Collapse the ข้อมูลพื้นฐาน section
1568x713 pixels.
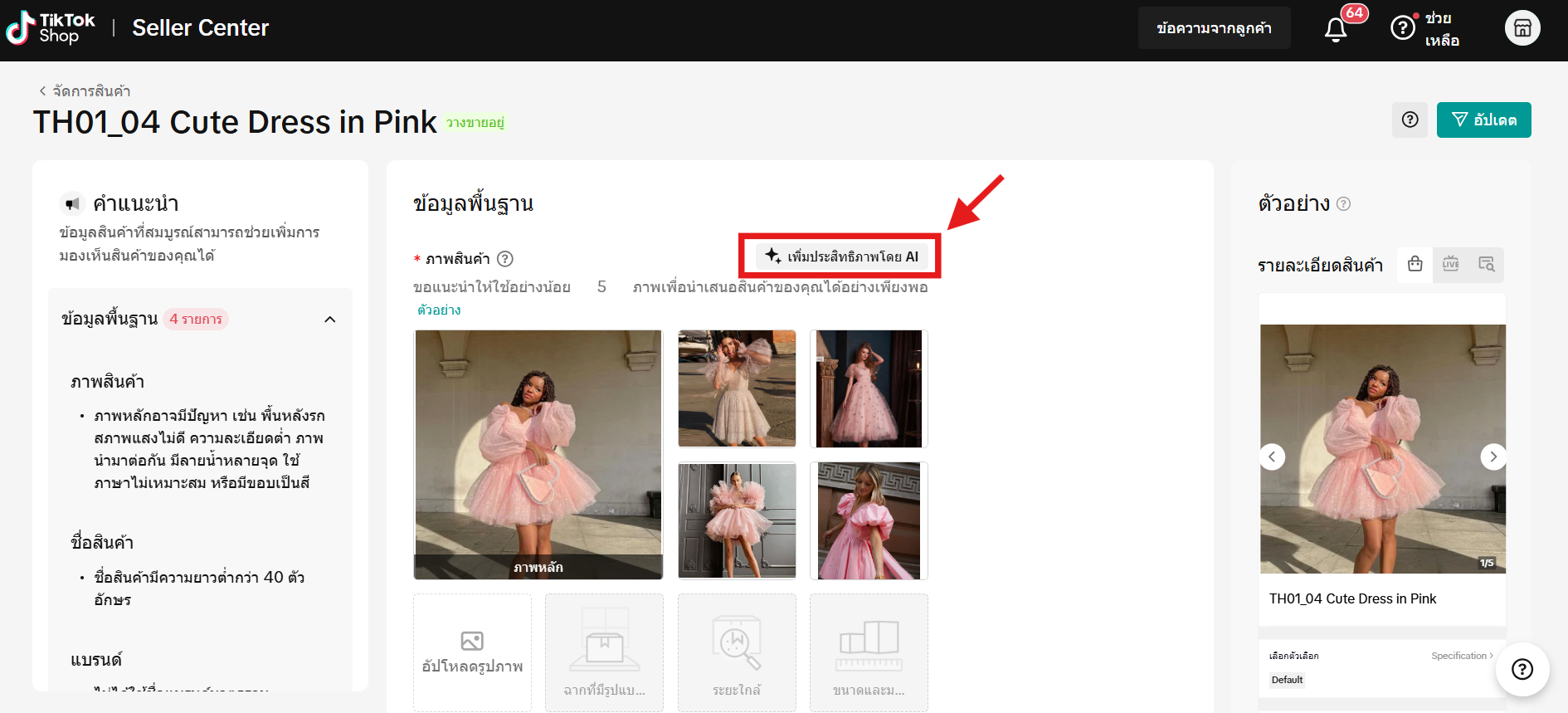coord(330,320)
